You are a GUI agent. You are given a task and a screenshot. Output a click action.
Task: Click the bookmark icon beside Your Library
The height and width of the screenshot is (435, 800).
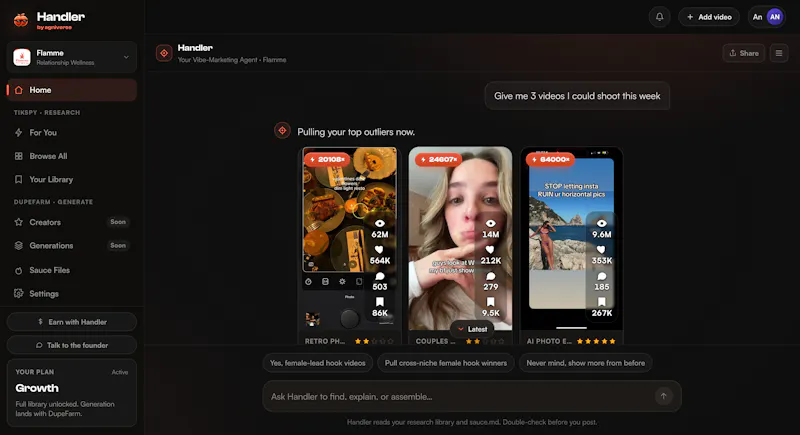[19, 180]
